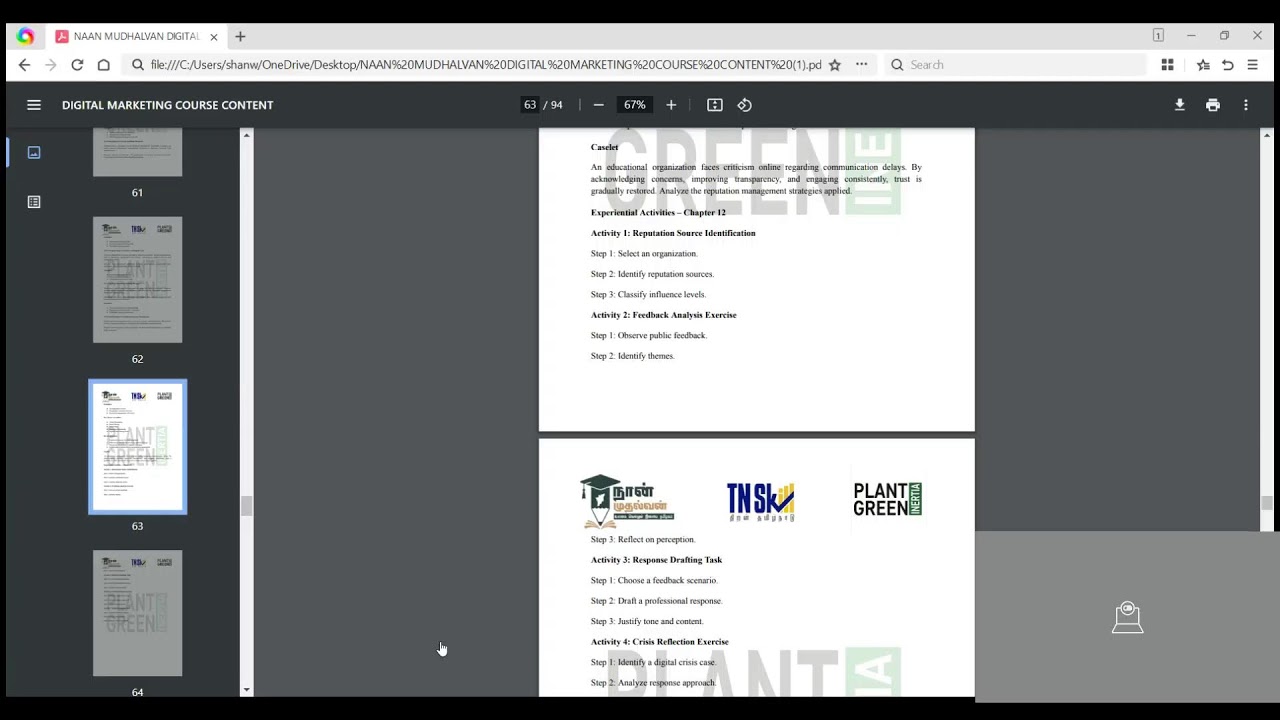The height and width of the screenshot is (720, 1280).
Task: Click Experiential Activities – Chapter 12 heading
Action: pos(658,212)
